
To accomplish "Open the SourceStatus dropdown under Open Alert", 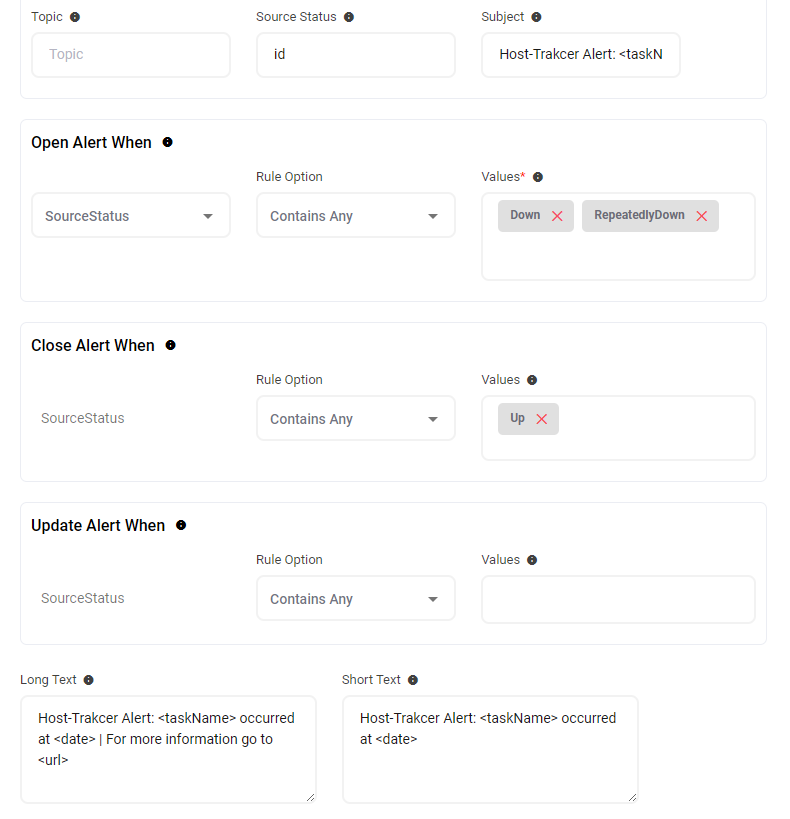I will (x=131, y=216).
